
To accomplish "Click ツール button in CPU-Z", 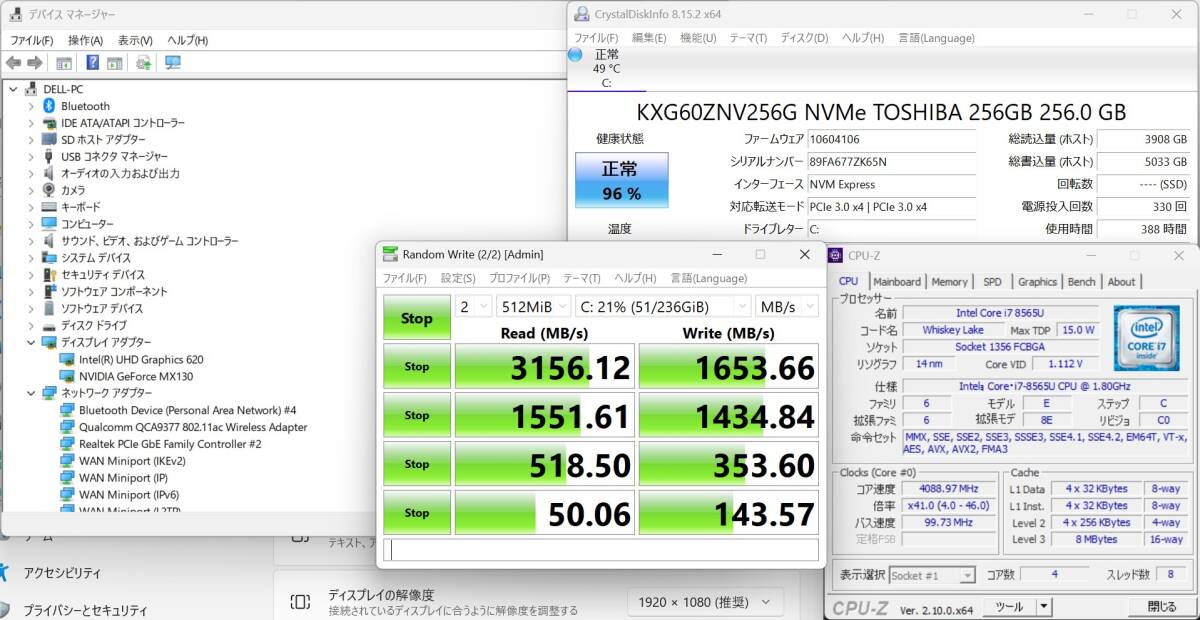I will [x=1009, y=606].
